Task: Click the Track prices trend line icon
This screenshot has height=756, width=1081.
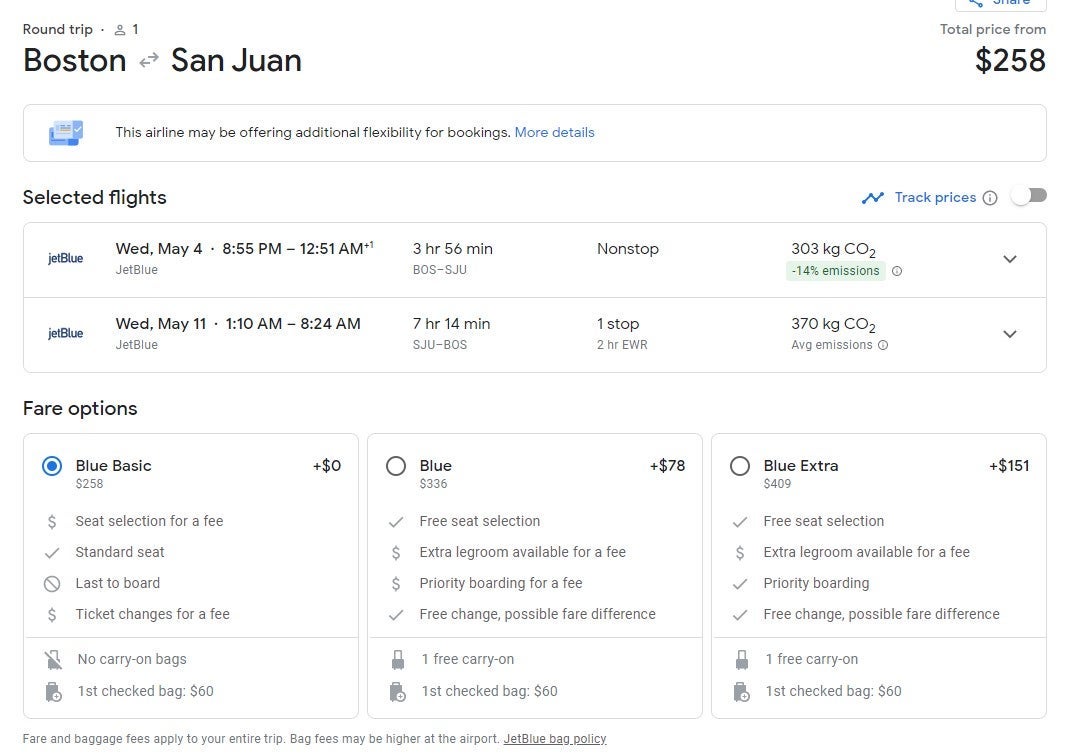Action: click(873, 198)
